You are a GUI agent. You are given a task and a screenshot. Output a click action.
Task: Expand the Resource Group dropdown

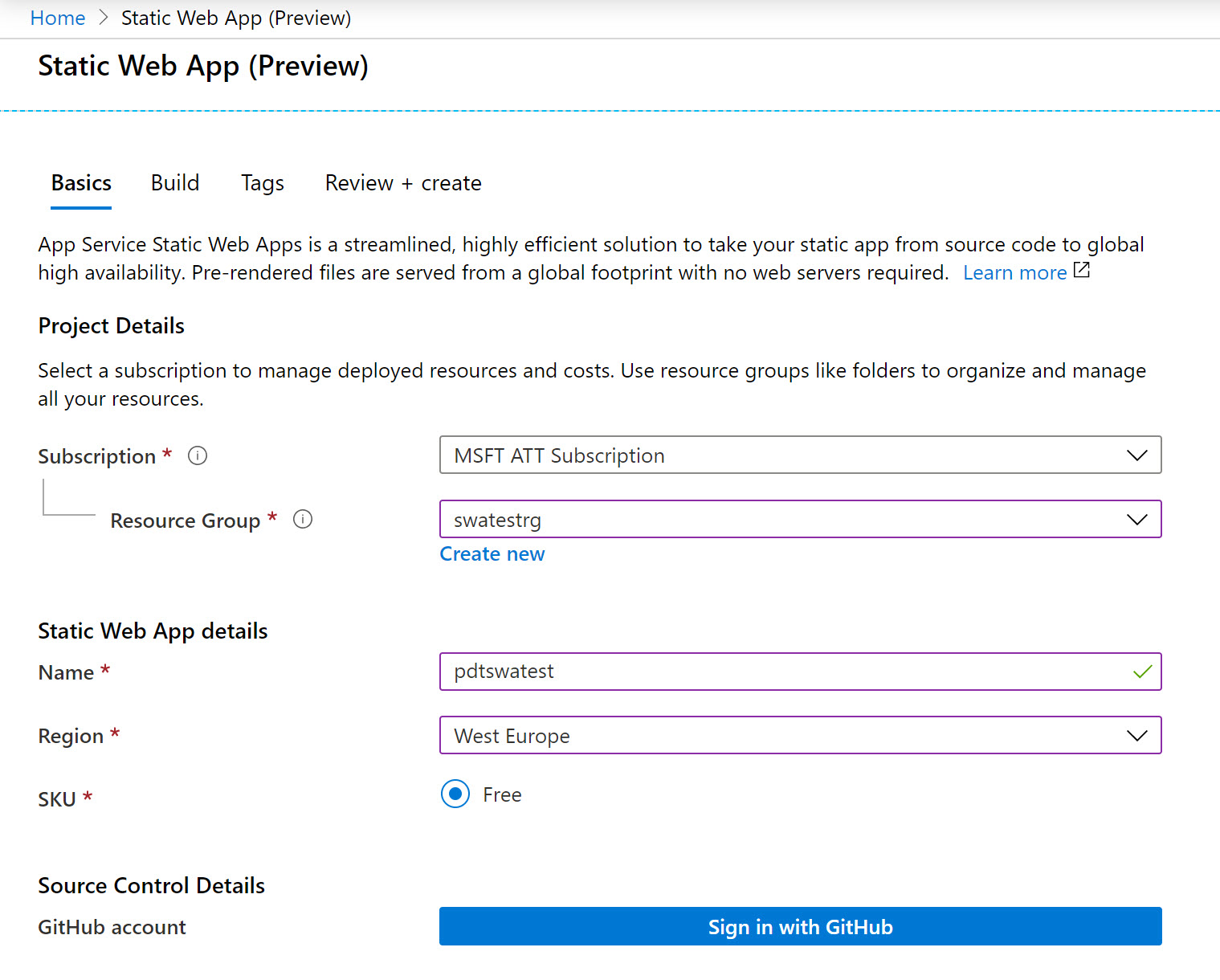coord(799,520)
